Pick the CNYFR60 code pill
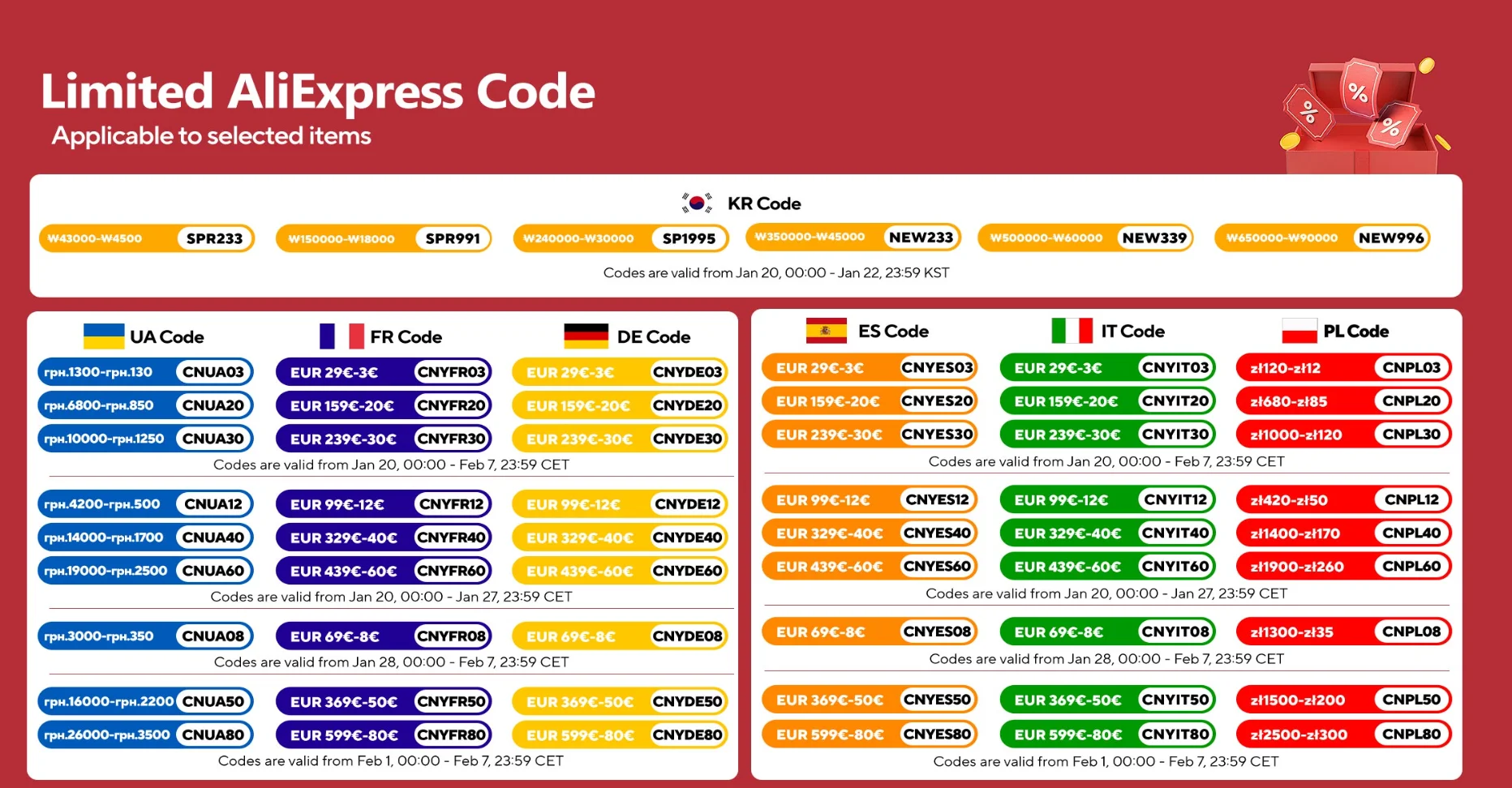The image size is (1512, 788). click(x=384, y=571)
